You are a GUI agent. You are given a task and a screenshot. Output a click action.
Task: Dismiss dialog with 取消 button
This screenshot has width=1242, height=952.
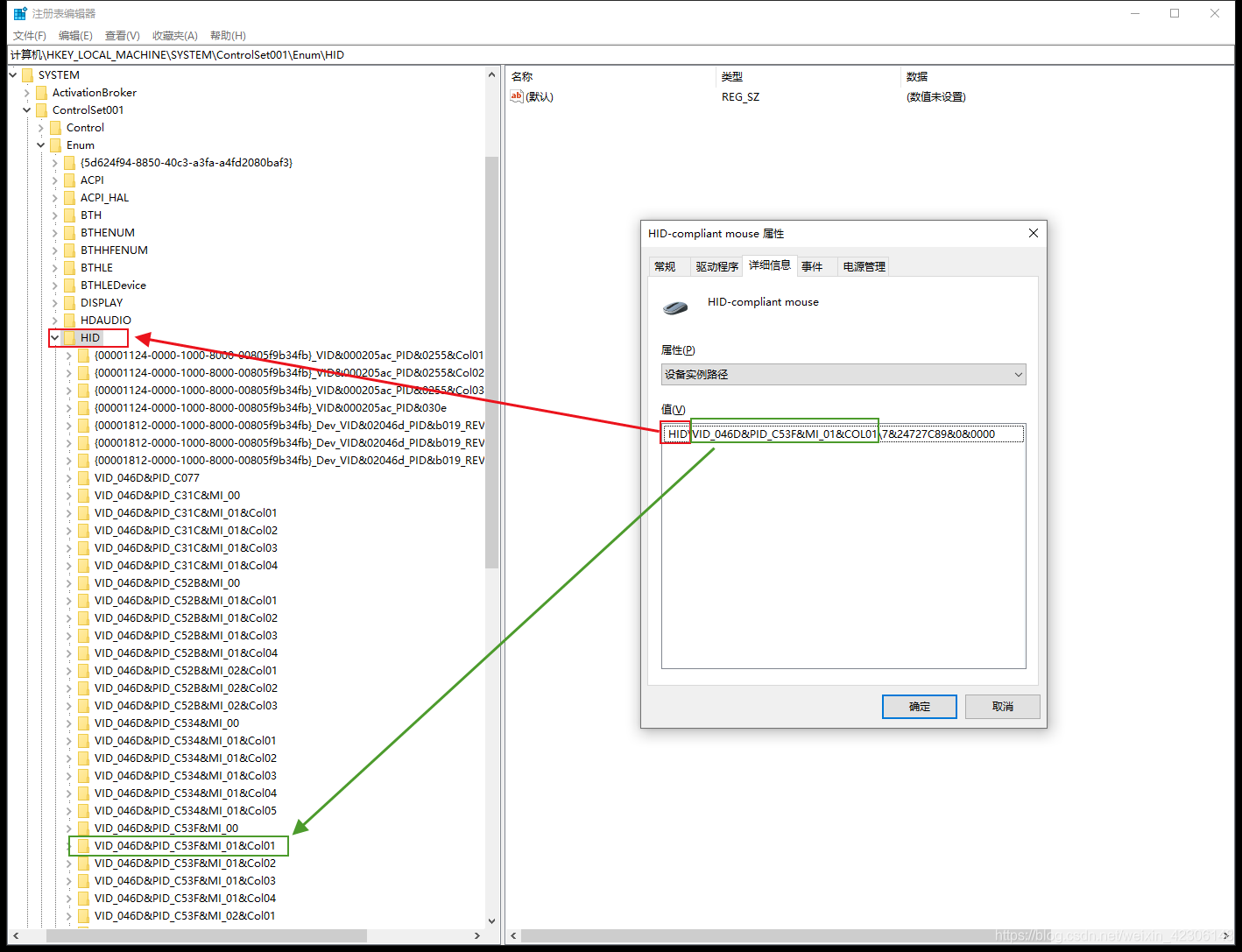1003,707
